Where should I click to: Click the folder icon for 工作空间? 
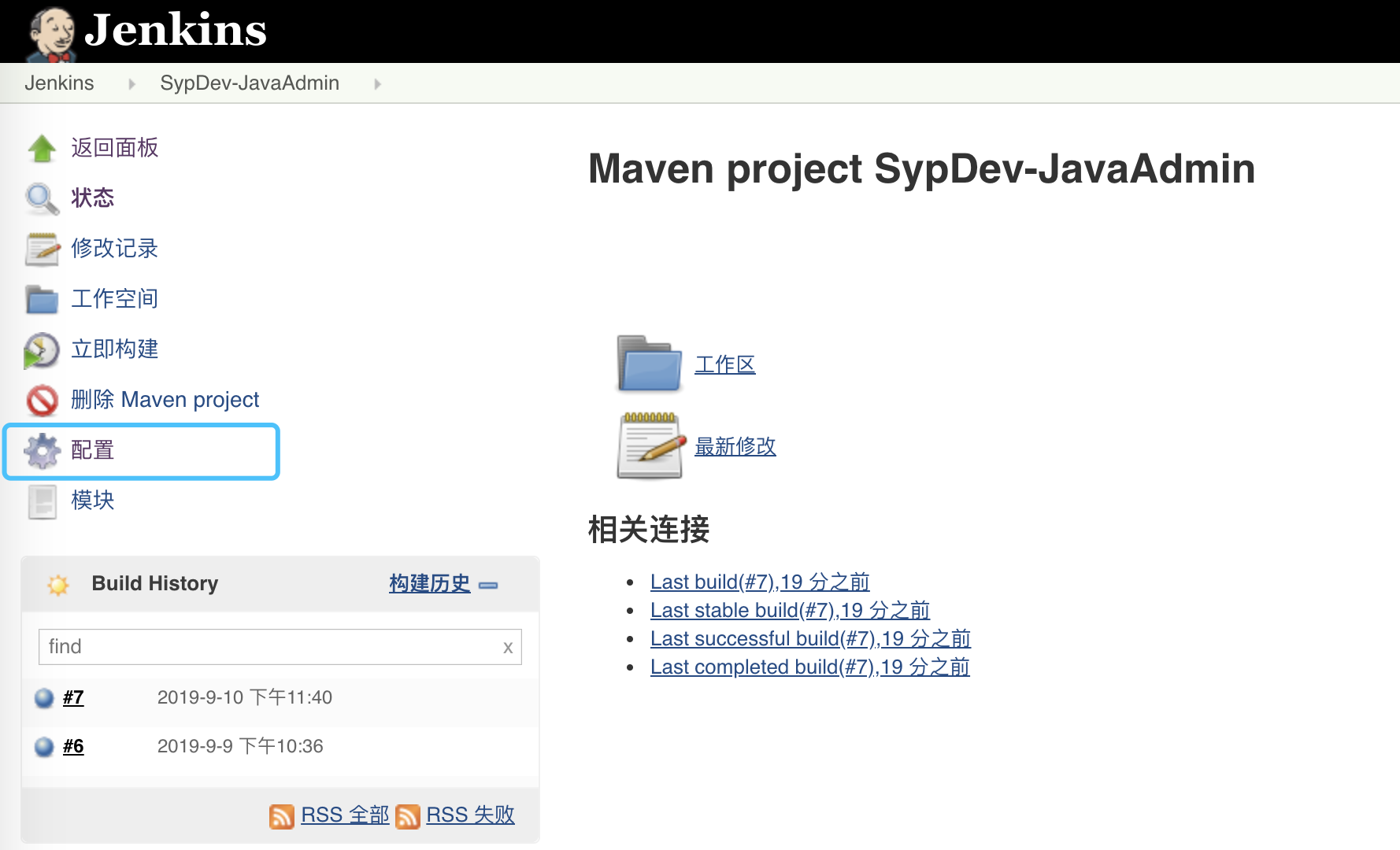[42, 299]
